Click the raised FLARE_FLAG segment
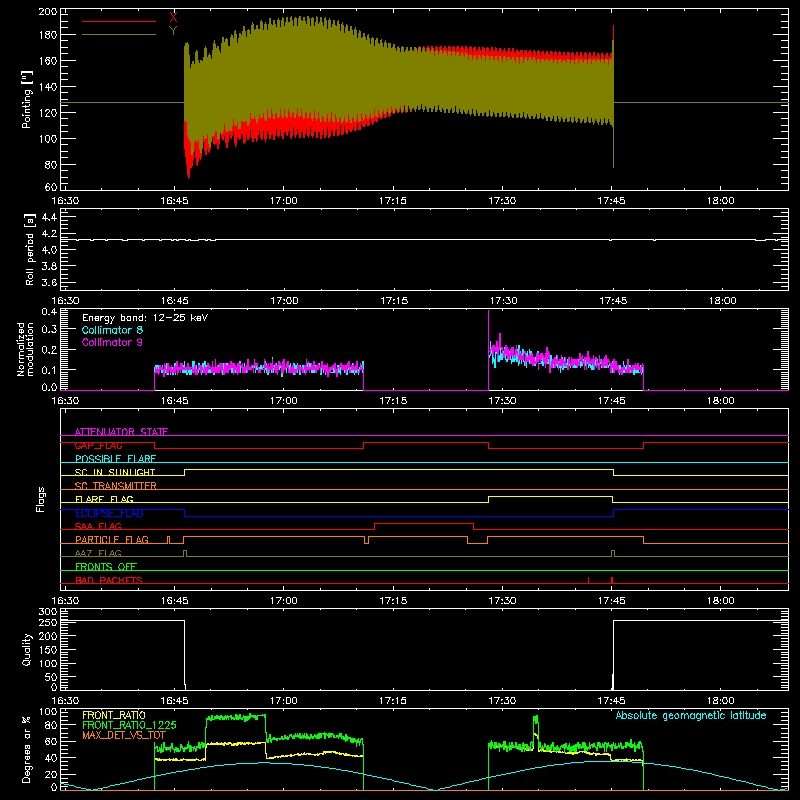Screen dimensions: 800x800 551,496
